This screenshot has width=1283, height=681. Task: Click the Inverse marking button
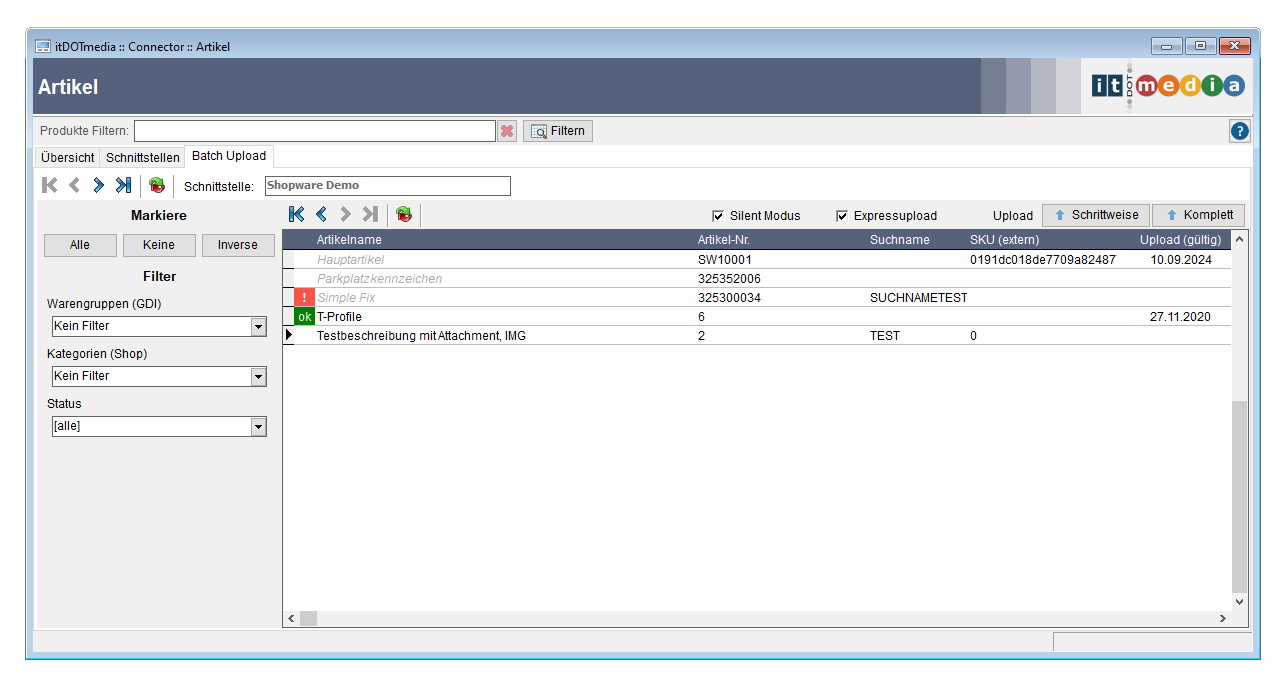pyautogui.click(x=238, y=245)
